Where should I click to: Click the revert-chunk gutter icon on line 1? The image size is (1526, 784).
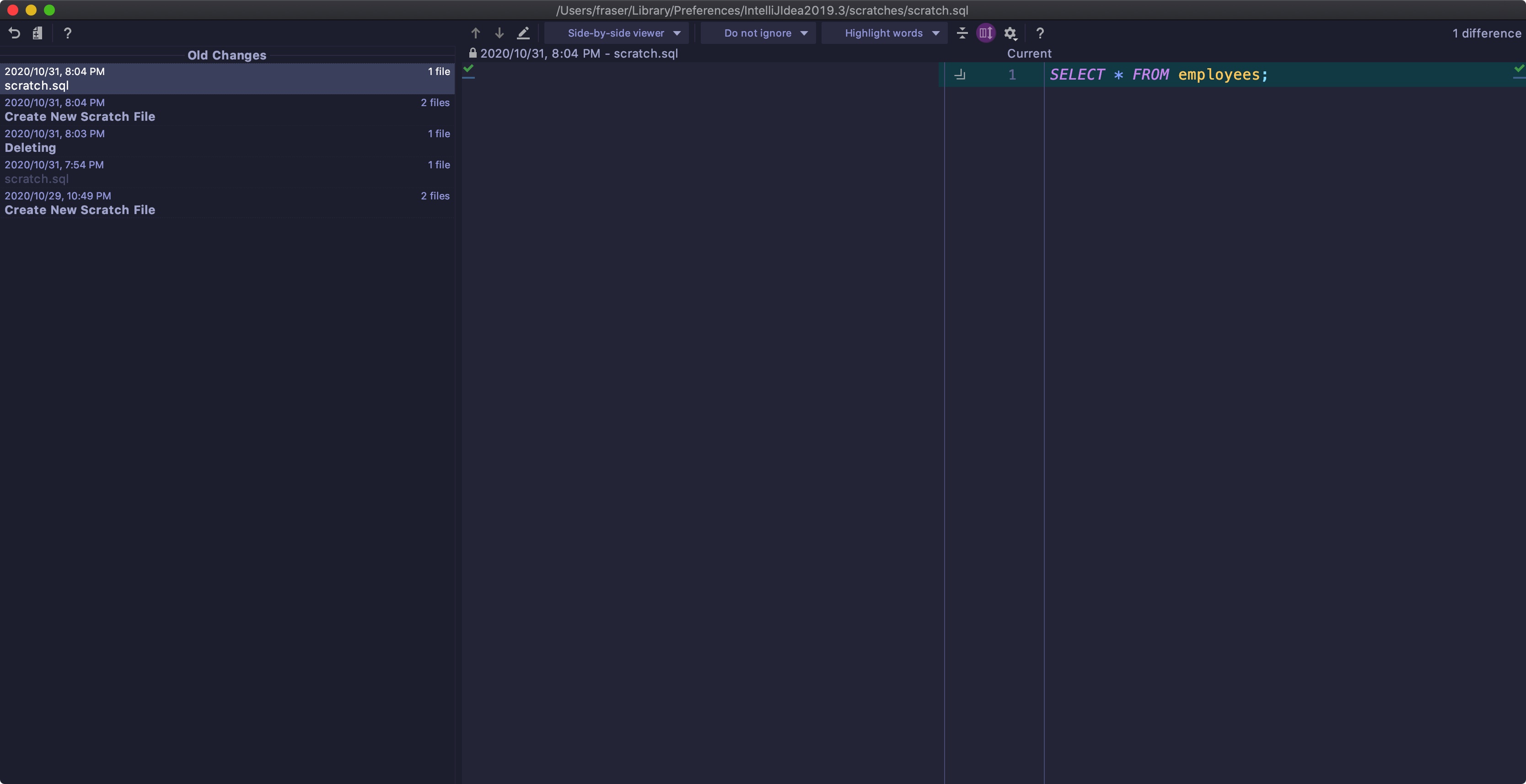(960, 75)
